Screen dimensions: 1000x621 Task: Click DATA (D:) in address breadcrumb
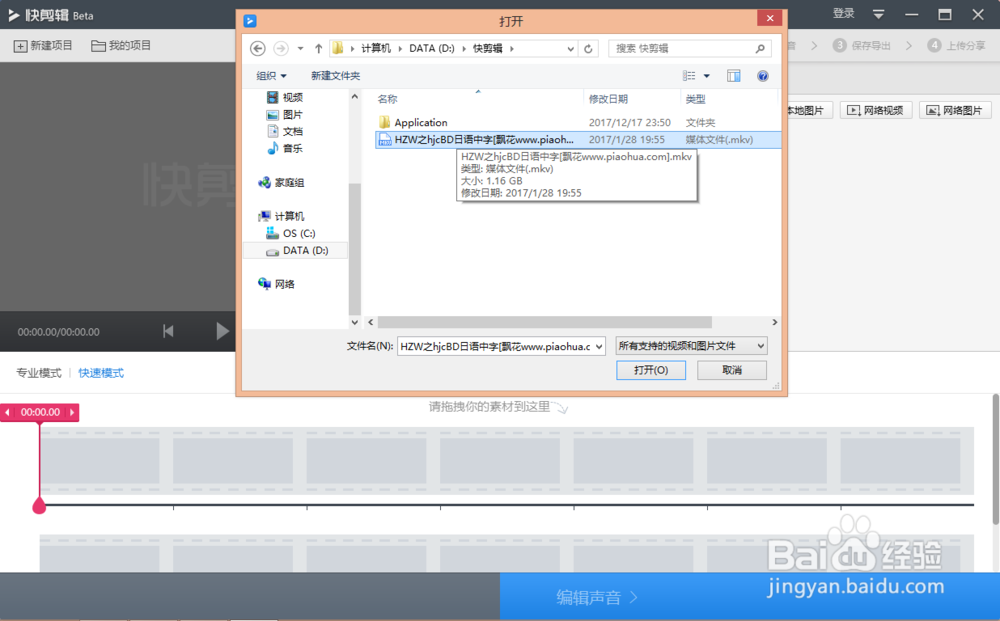[432, 48]
